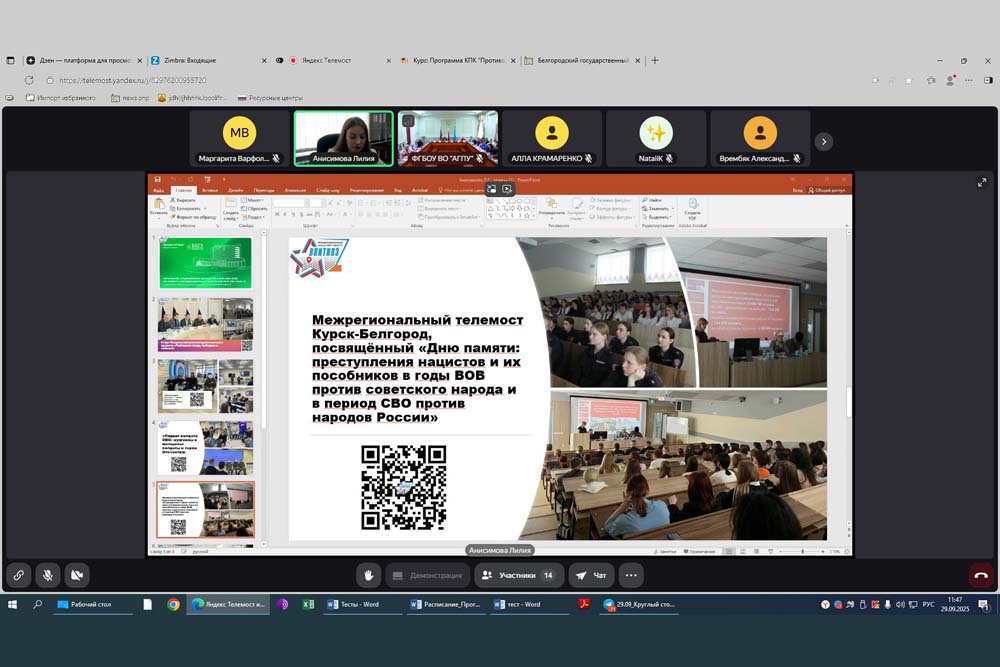Viewport: 1000px width, 667px height.
Task: Open Ресурсные центры bookmark
Action: (x=270, y=98)
